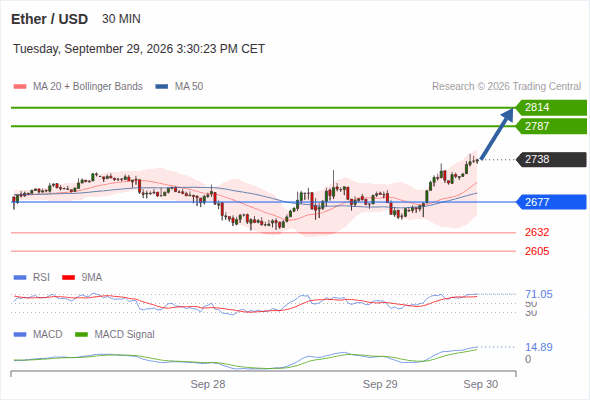The height and width of the screenshot is (400, 590).
Task: Click the MA 50 blue legend swatch
Action: pos(162,87)
